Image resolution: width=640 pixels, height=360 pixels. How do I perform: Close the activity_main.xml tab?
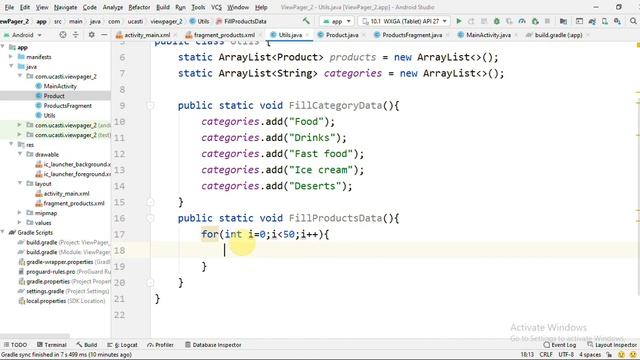tap(175, 35)
